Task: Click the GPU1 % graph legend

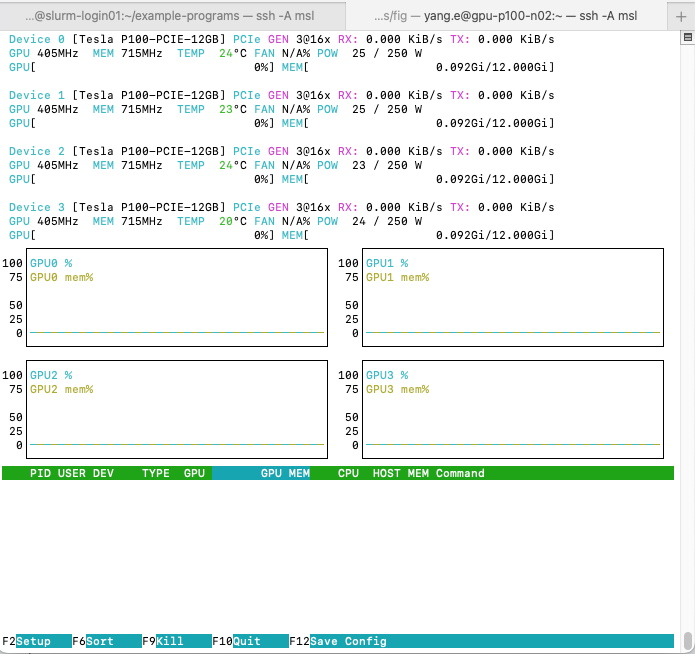Action: (x=387, y=263)
